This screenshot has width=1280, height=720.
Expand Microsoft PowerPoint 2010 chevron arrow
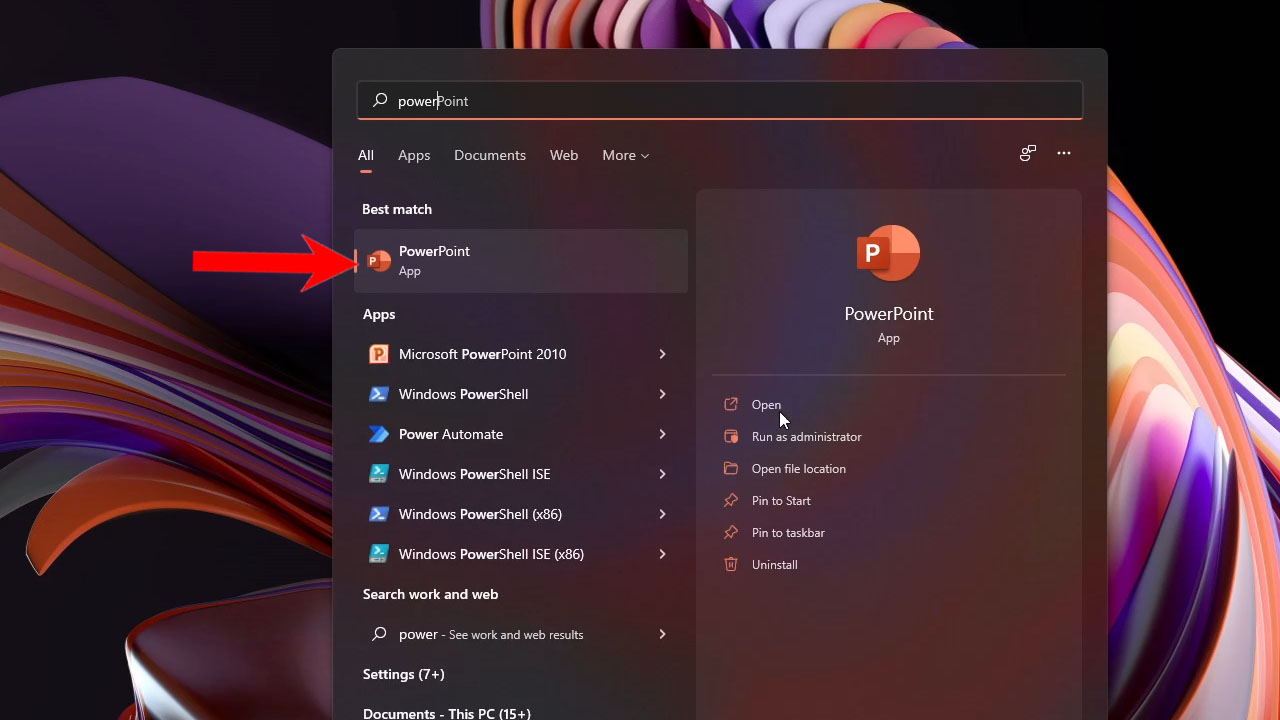coord(662,354)
